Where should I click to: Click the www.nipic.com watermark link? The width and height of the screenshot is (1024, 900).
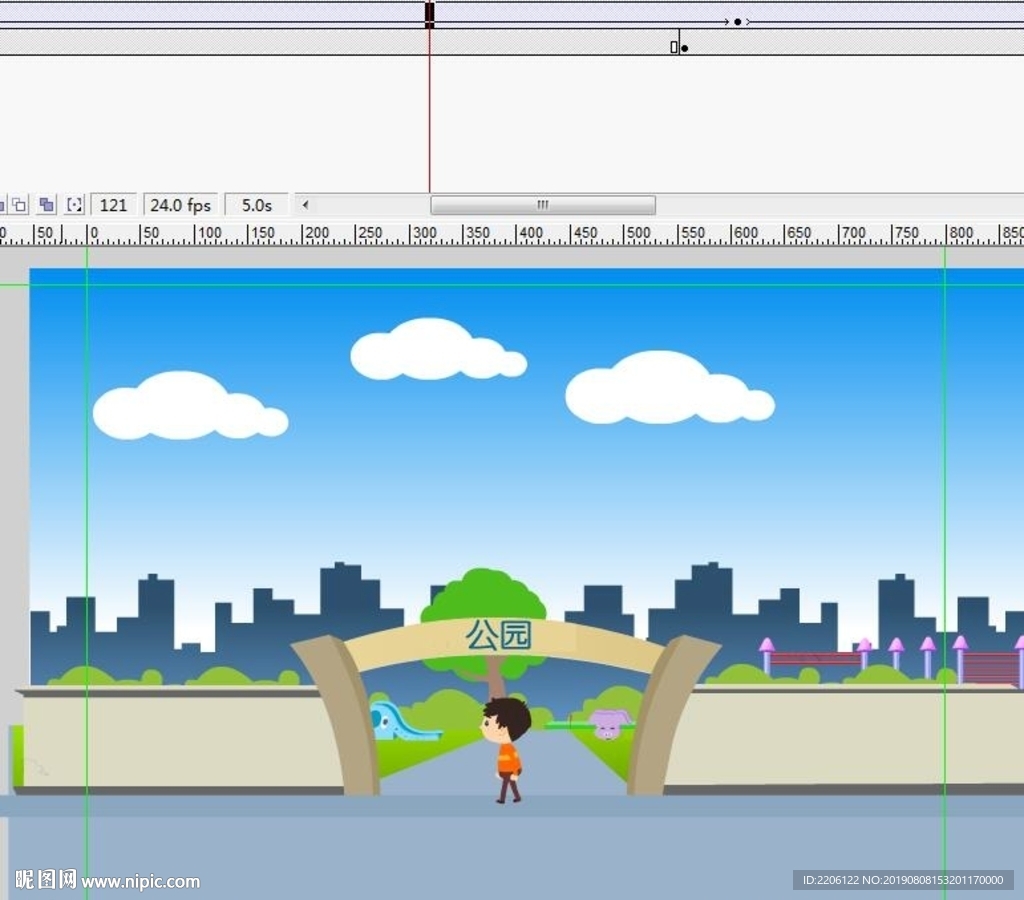tap(140, 881)
